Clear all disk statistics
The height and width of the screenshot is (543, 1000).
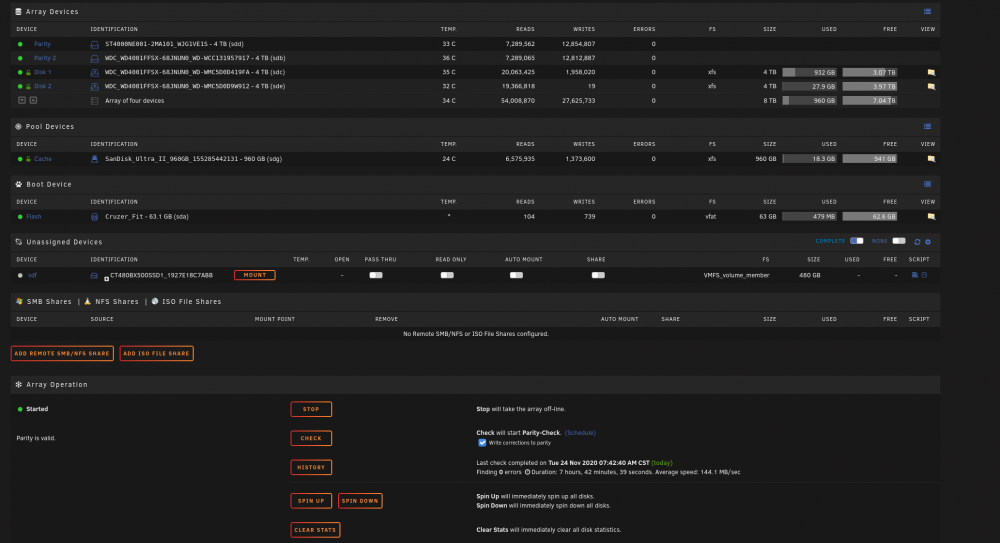tap(315, 530)
